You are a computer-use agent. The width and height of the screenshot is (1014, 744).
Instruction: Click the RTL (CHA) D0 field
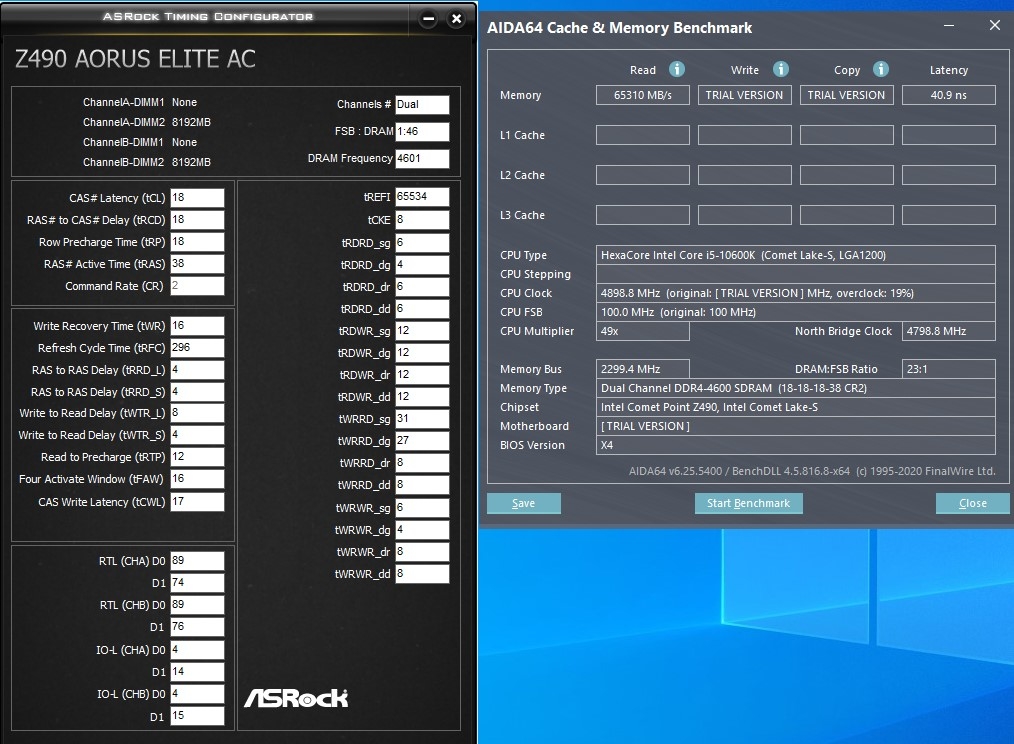click(197, 561)
